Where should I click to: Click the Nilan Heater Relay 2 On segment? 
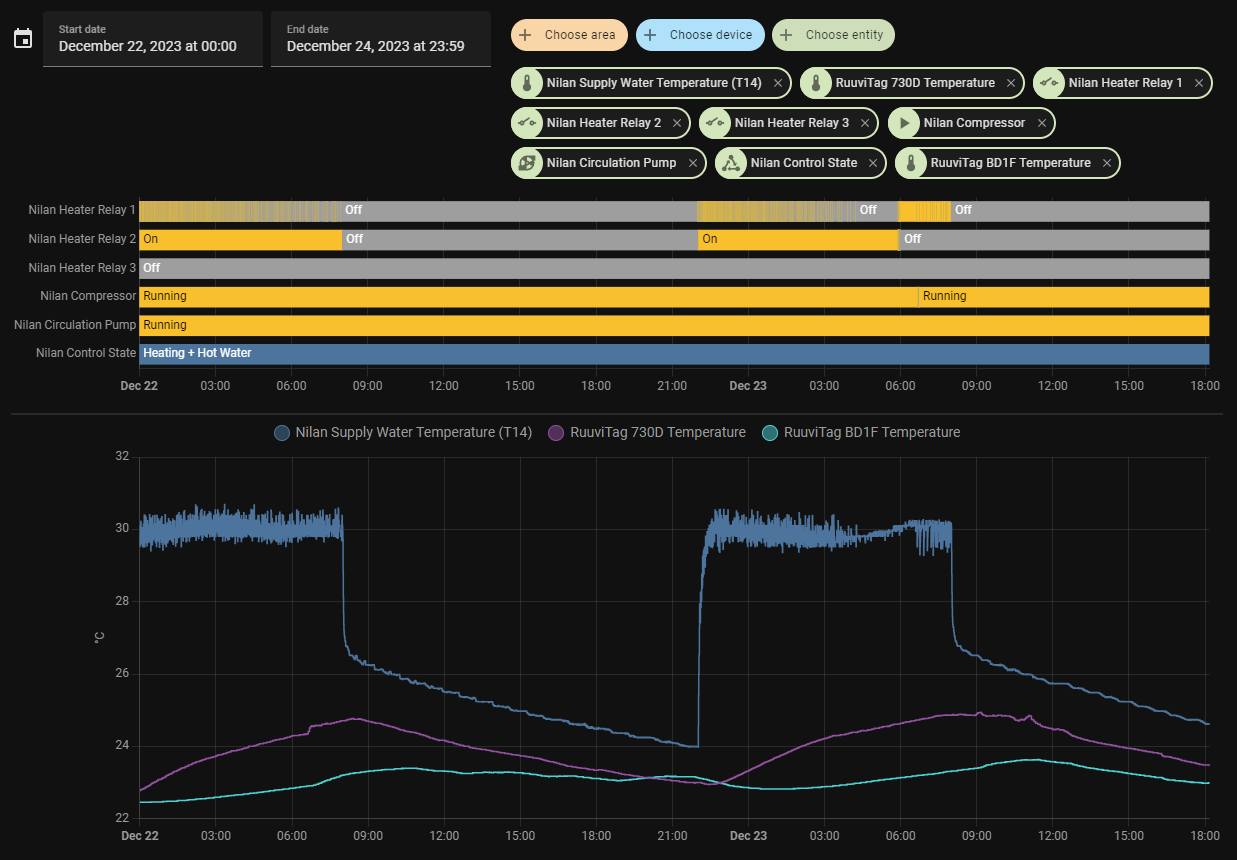[x=240, y=240]
